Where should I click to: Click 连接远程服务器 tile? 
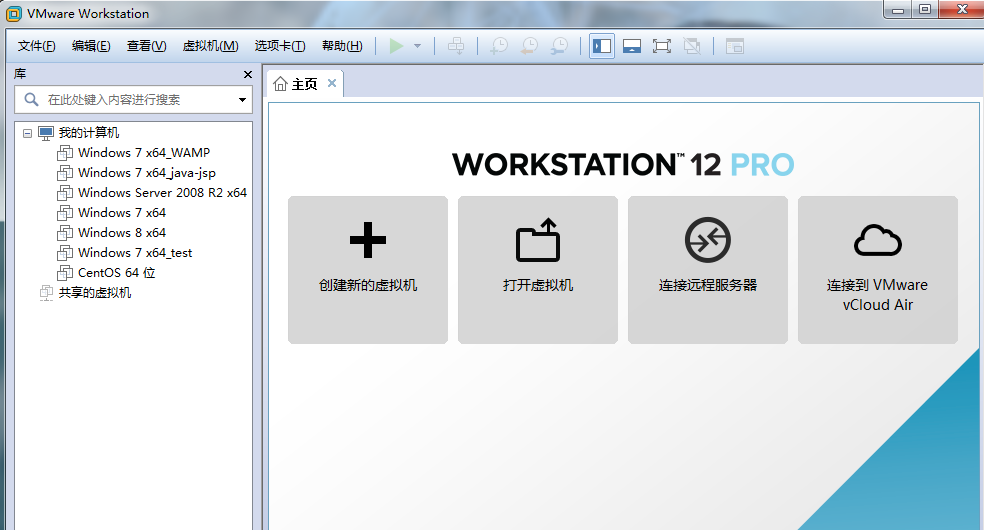click(708, 270)
